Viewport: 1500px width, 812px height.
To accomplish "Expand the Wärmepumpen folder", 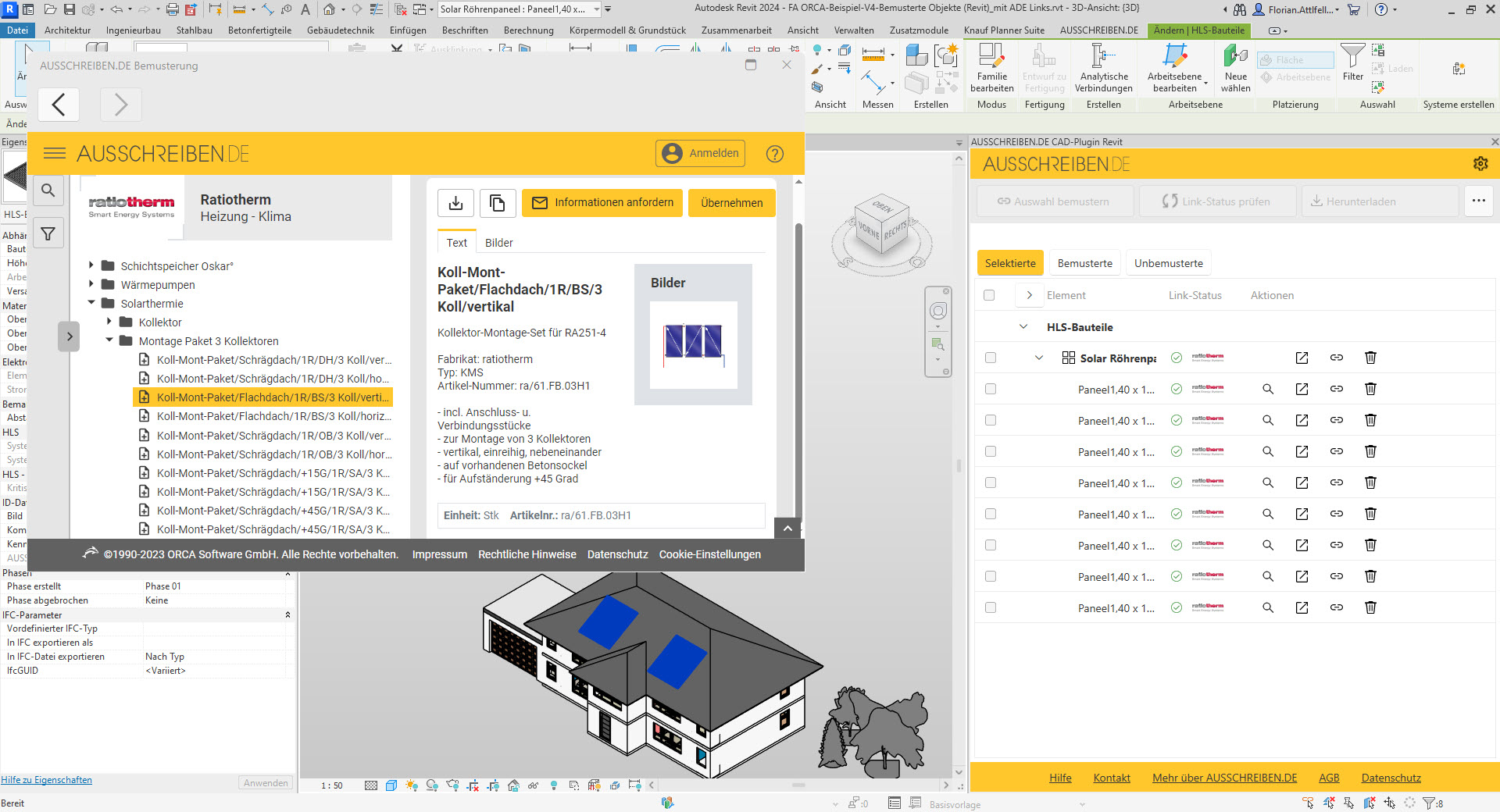I will pos(91,284).
